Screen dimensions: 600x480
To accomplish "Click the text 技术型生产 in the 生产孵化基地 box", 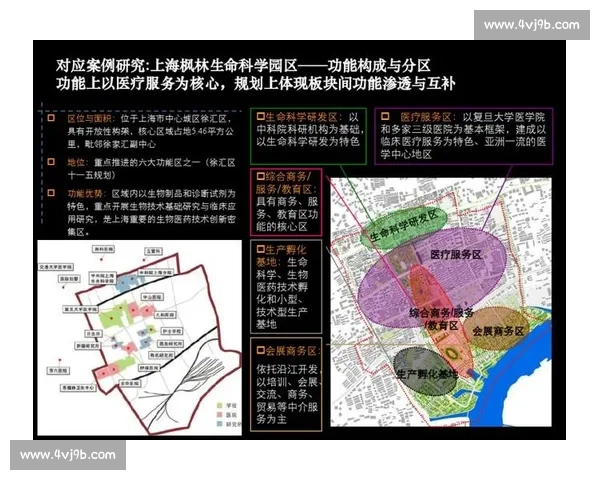I will [282, 312].
